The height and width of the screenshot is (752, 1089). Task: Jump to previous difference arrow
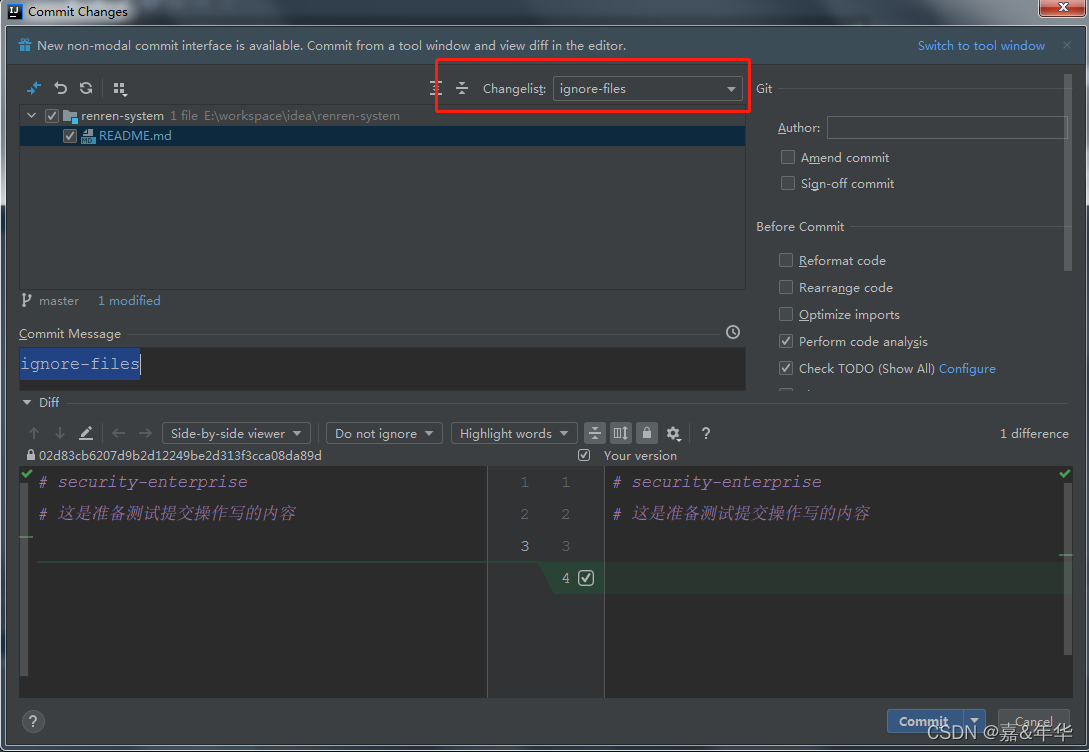(34, 433)
